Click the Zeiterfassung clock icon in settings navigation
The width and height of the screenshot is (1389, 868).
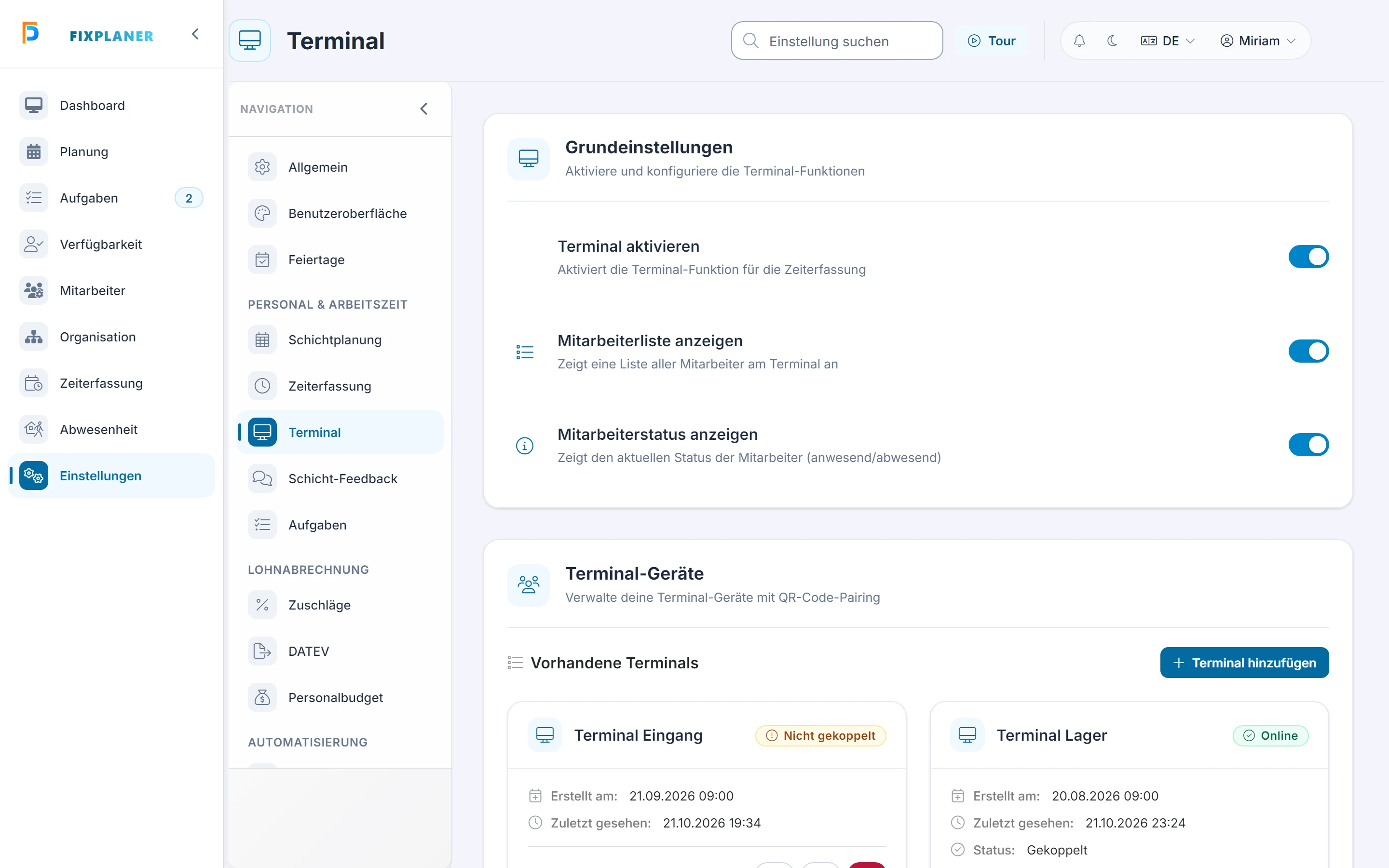262,386
